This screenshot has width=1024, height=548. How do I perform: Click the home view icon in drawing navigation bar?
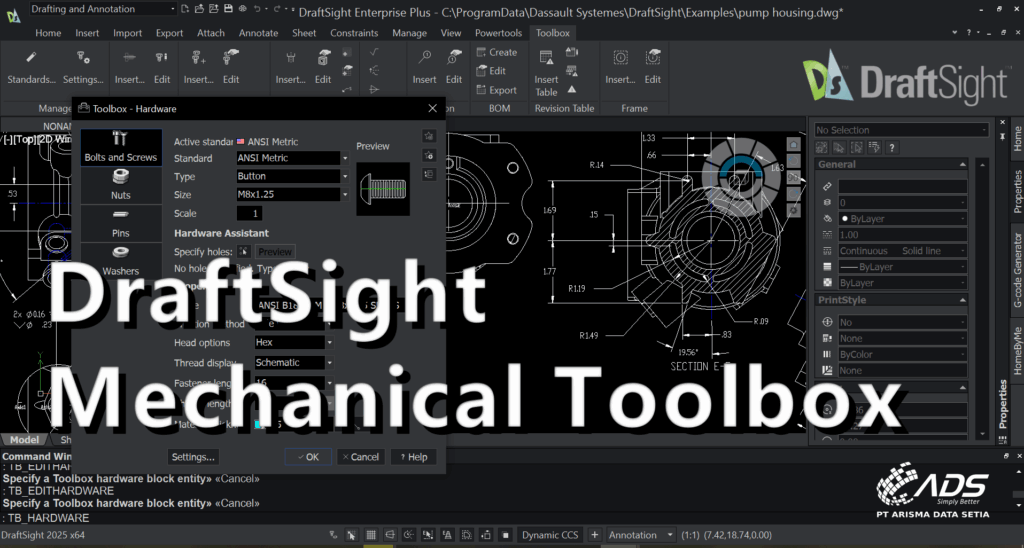coord(793,144)
